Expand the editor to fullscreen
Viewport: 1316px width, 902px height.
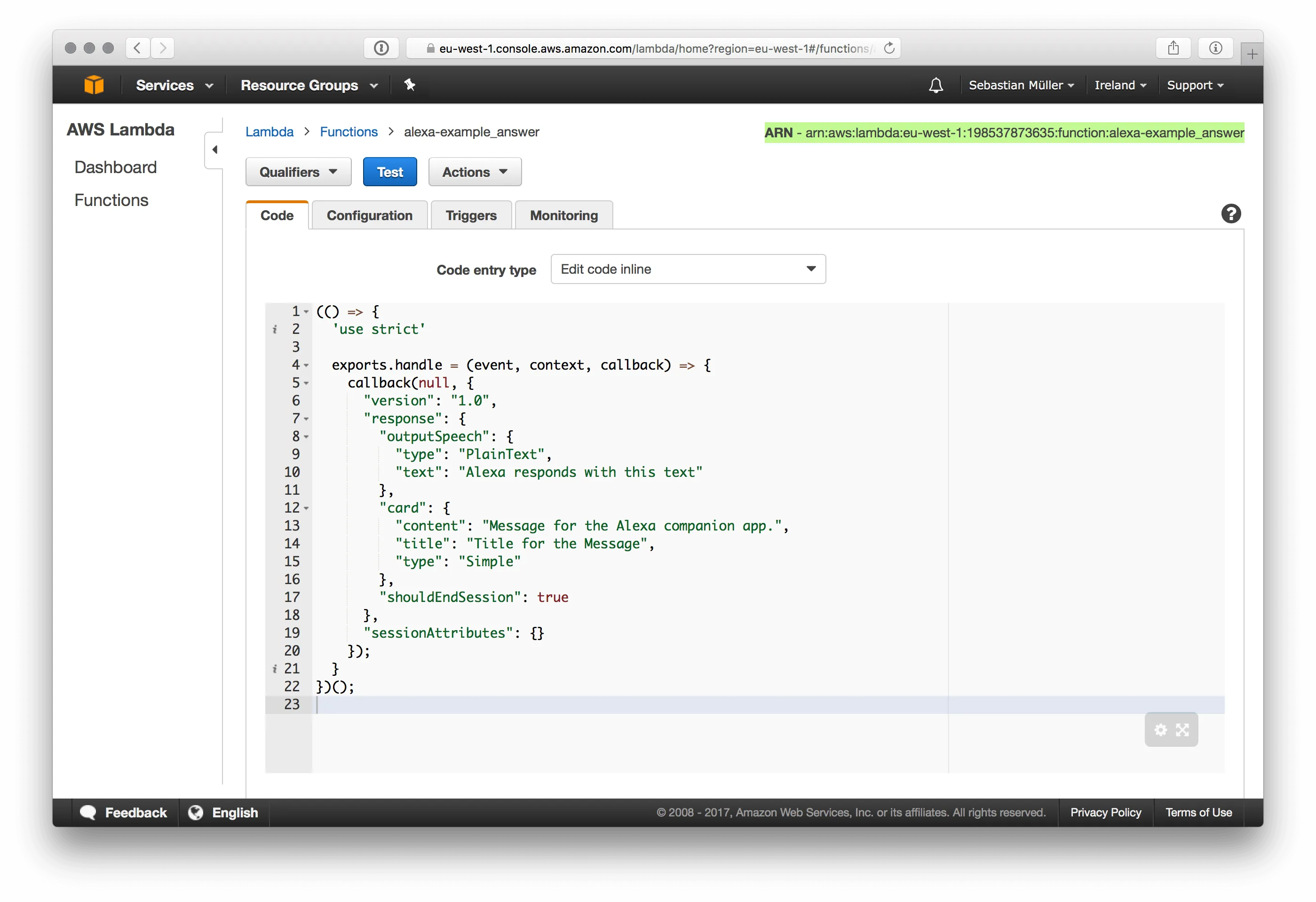(x=1182, y=730)
